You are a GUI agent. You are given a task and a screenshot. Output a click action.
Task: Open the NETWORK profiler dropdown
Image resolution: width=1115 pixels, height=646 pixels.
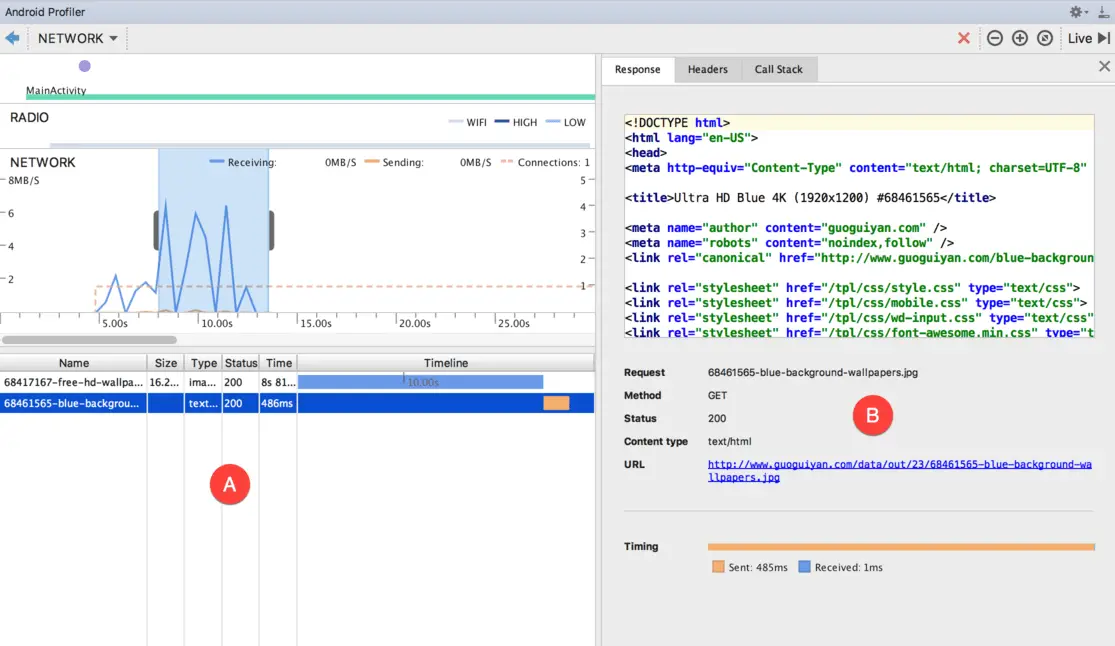pos(77,38)
